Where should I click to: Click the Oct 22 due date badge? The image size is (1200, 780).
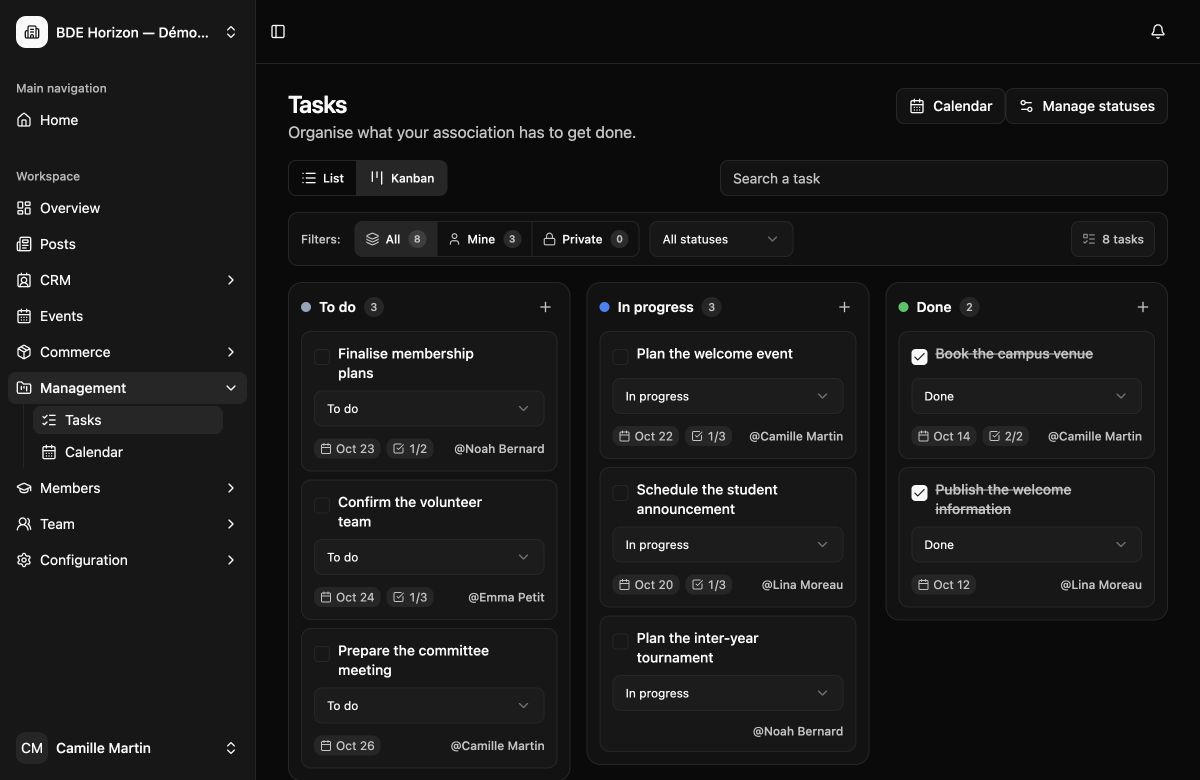point(646,436)
